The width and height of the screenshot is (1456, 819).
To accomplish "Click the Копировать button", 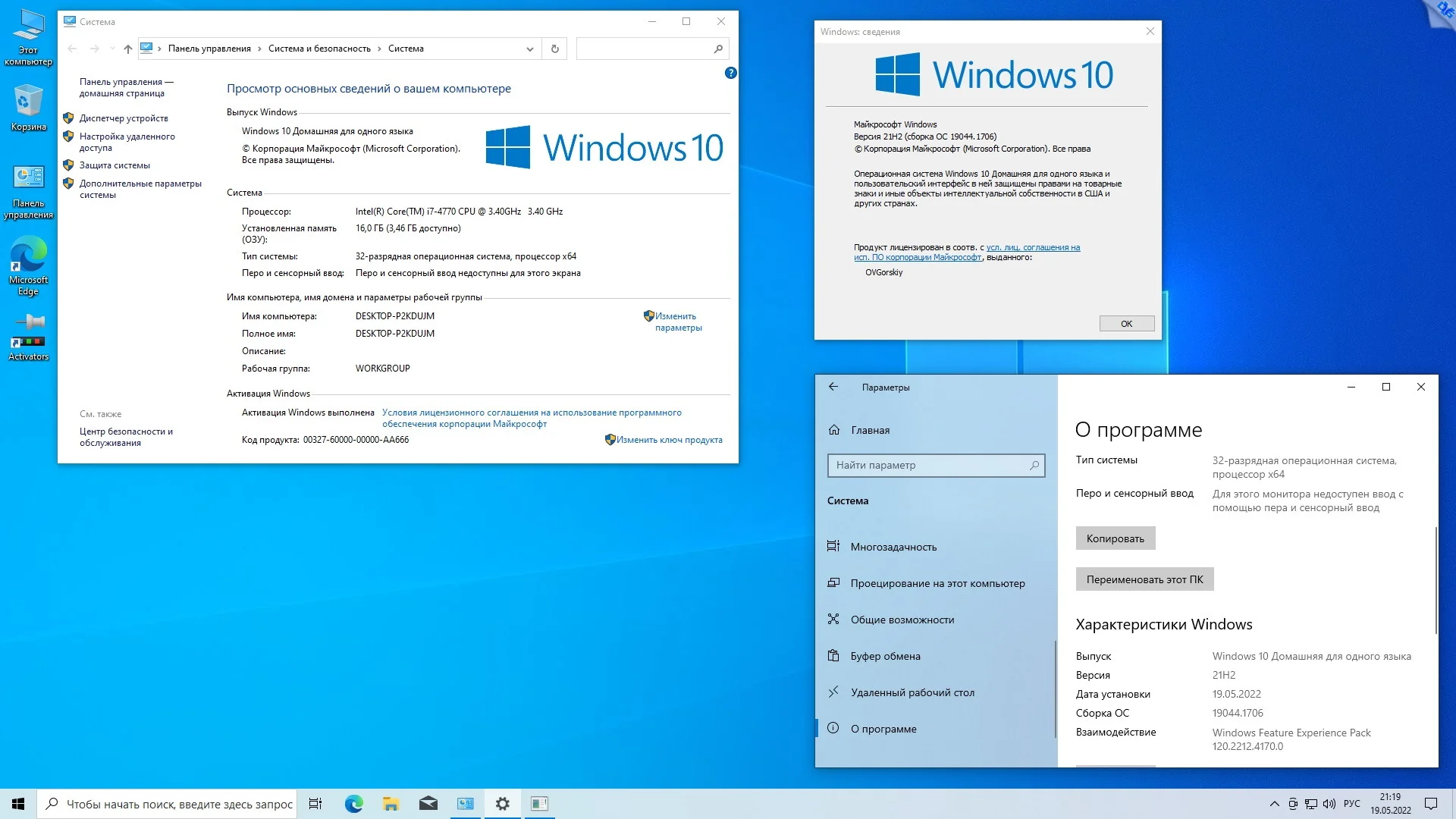I will coord(1115,538).
